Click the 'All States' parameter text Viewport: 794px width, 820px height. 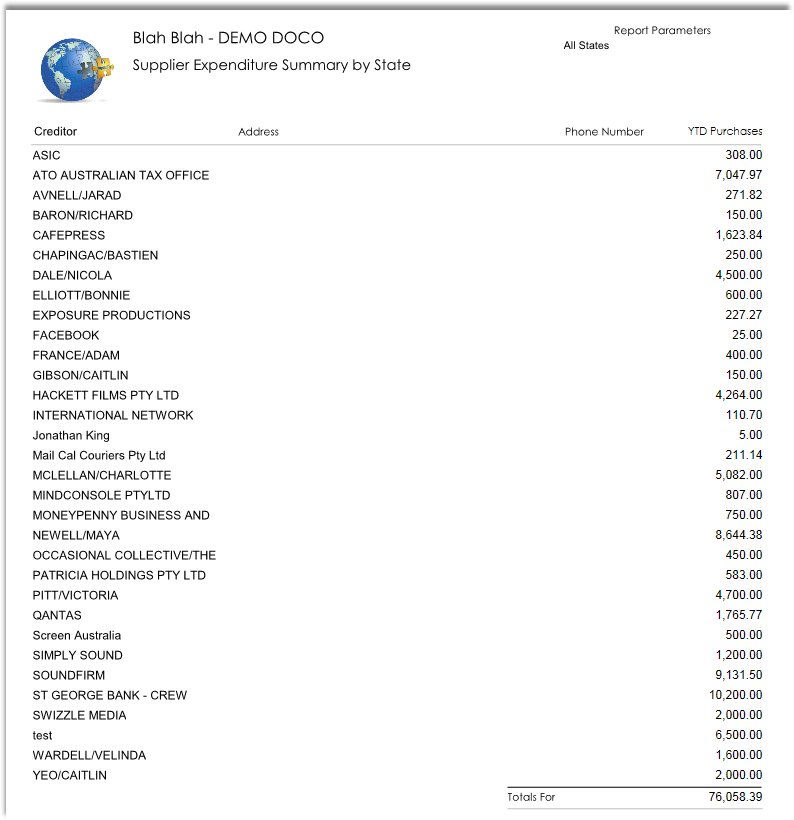click(586, 45)
